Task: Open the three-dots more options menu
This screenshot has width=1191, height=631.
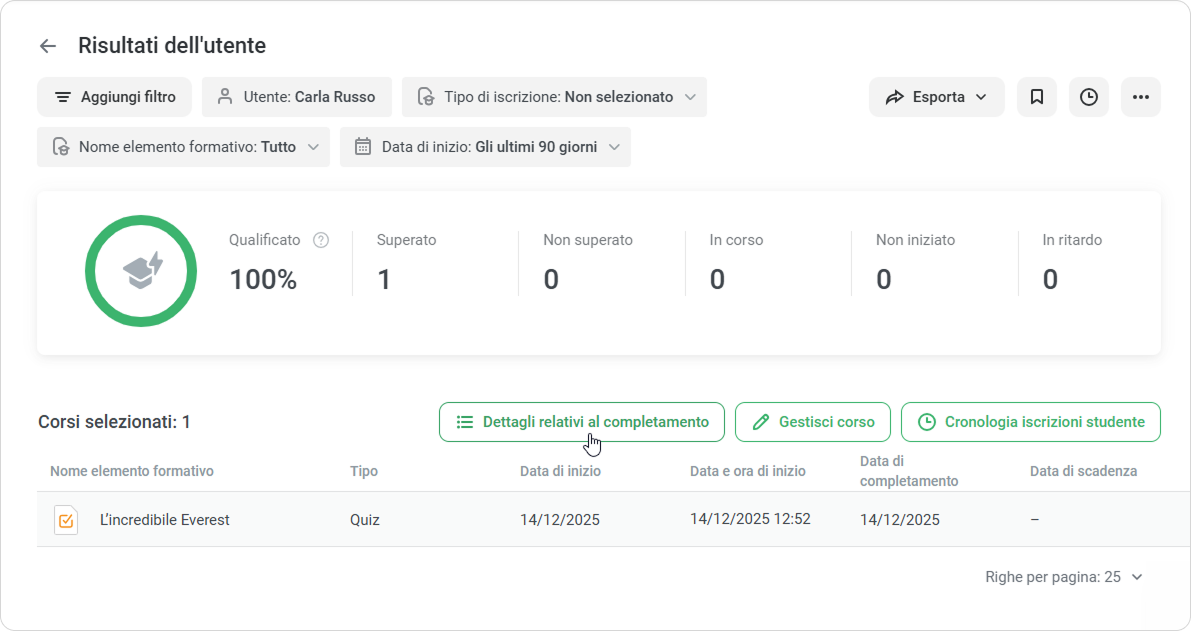Action: click(x=1141, y=97)
